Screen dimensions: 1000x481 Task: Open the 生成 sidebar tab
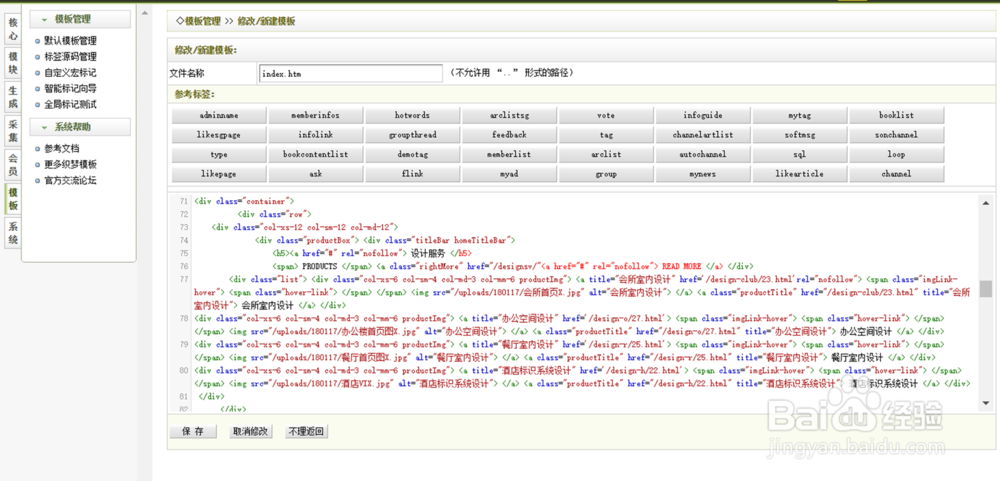(x=13, y=97)
